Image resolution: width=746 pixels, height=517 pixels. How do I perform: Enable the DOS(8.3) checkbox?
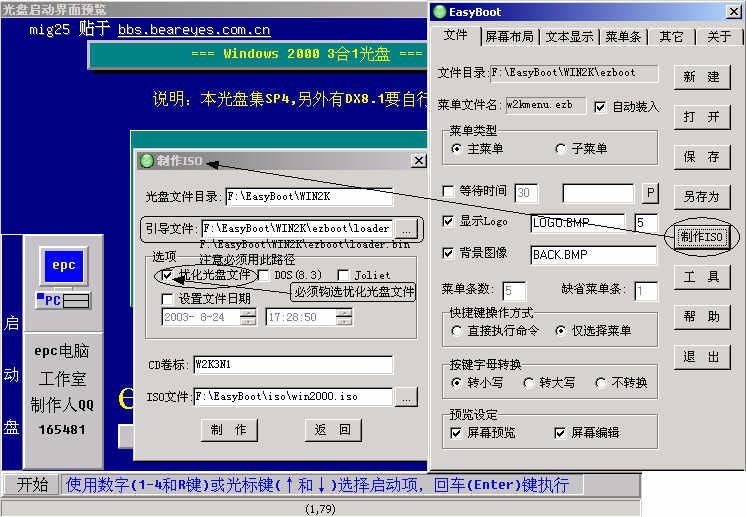pyautogui.click(x=263, y=275)
